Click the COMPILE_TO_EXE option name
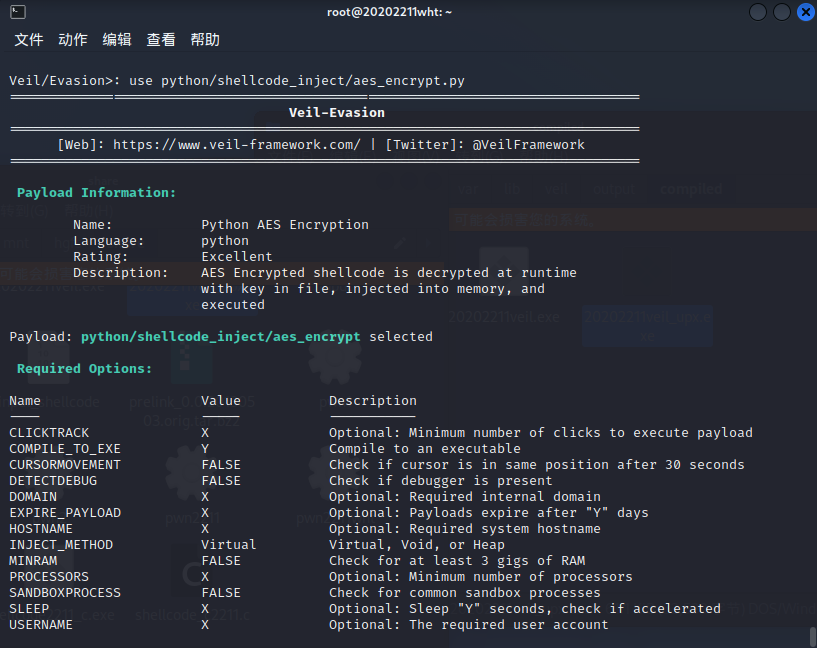 (65, 449)
